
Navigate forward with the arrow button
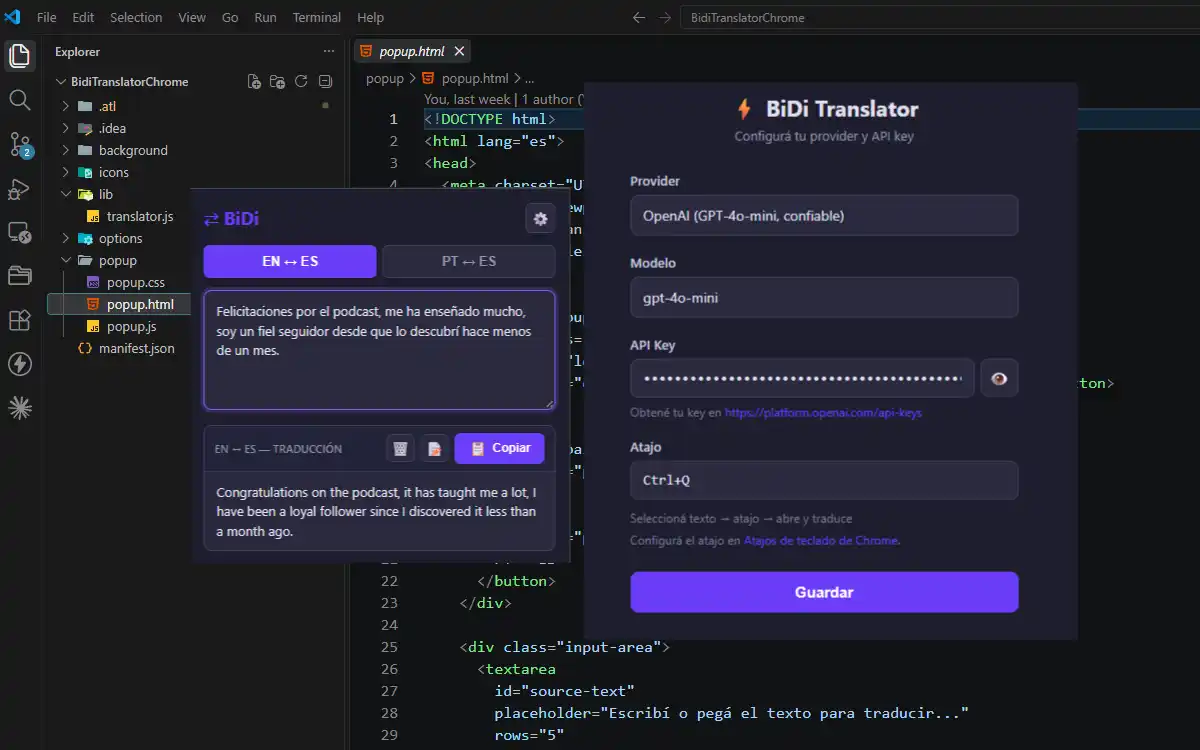pos(665,18)
